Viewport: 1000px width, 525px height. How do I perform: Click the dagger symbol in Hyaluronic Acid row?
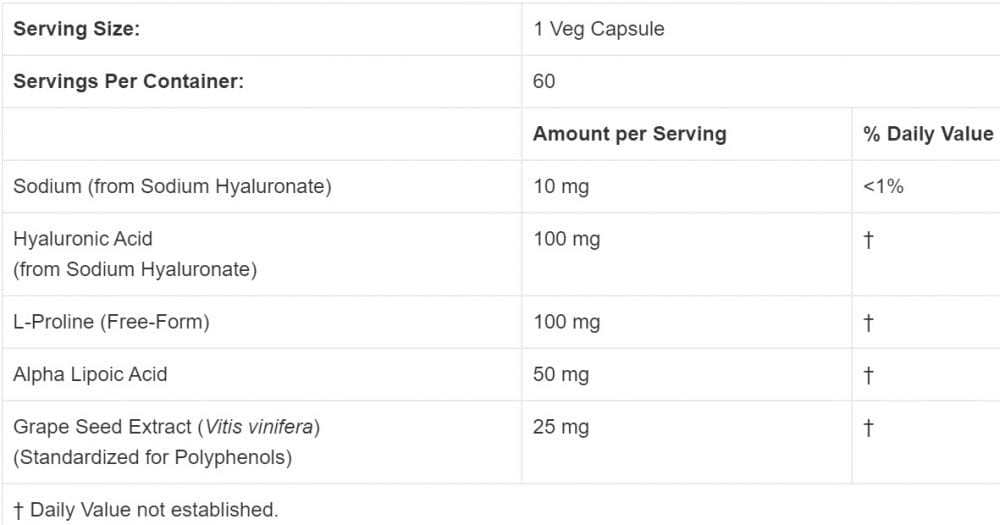tap(869, 240)
